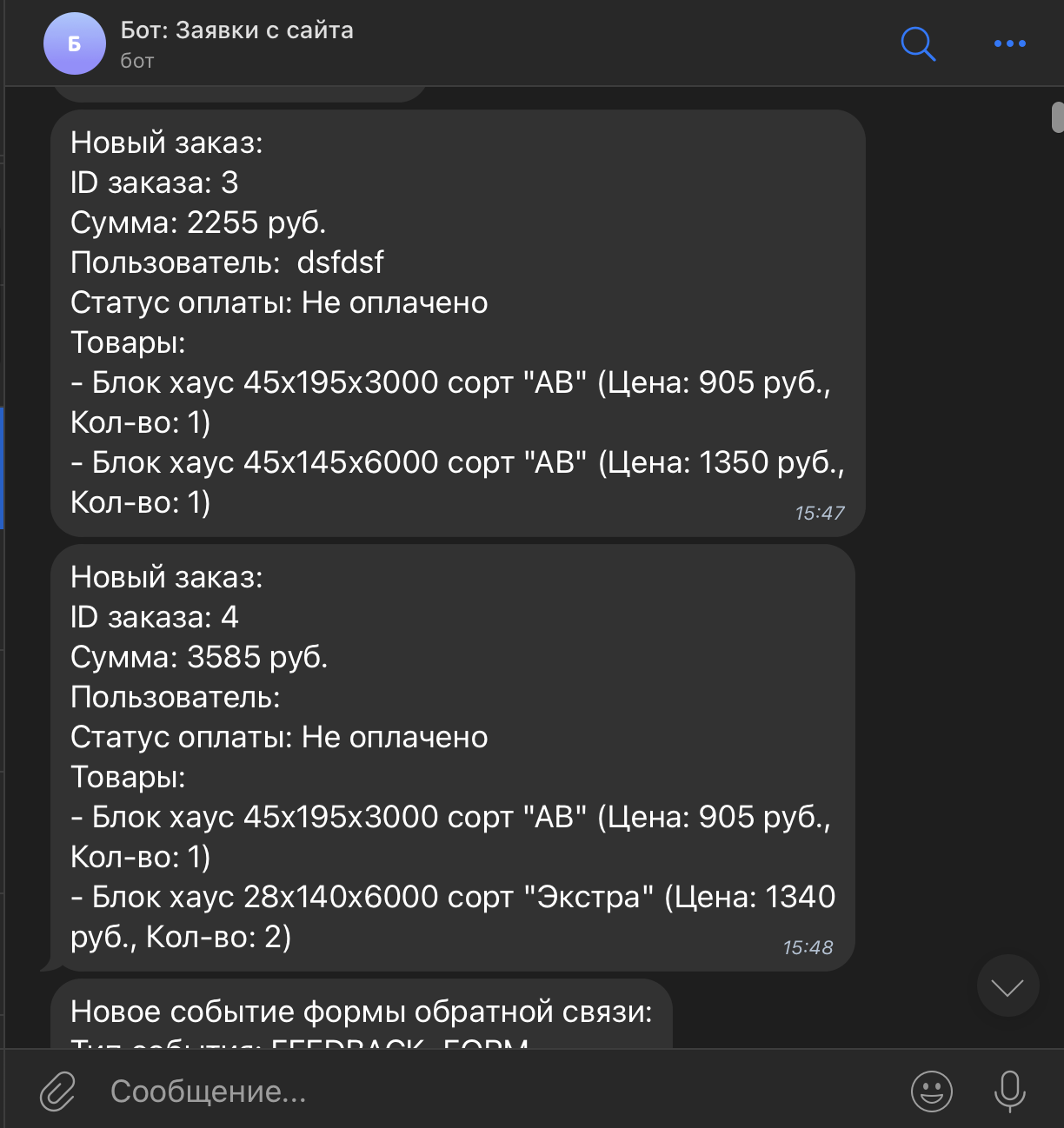Open the bot's round avatar "Б"
This screenshot has width=1064, height=1128.
(75, 43)
